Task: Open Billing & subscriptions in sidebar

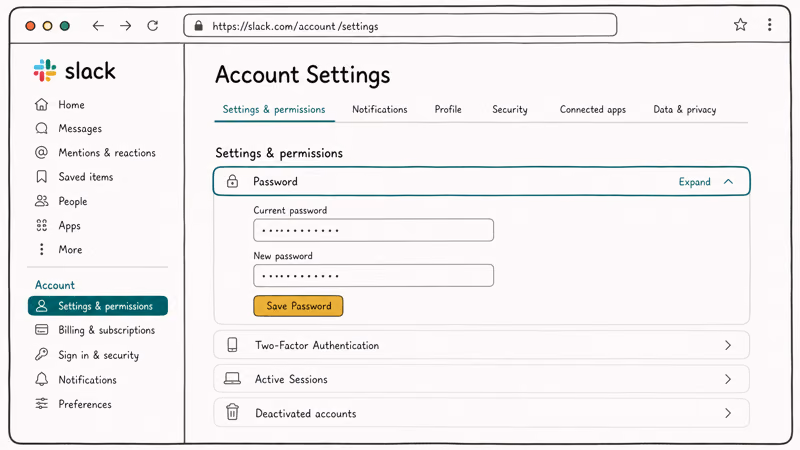Action: [x=107, y=330]
